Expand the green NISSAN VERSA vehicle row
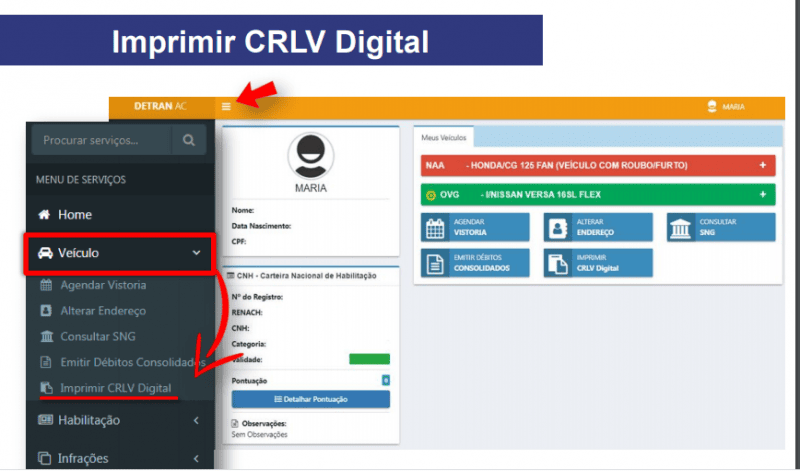The width and height of the screenshot is (800, 471). click(762, 195)
